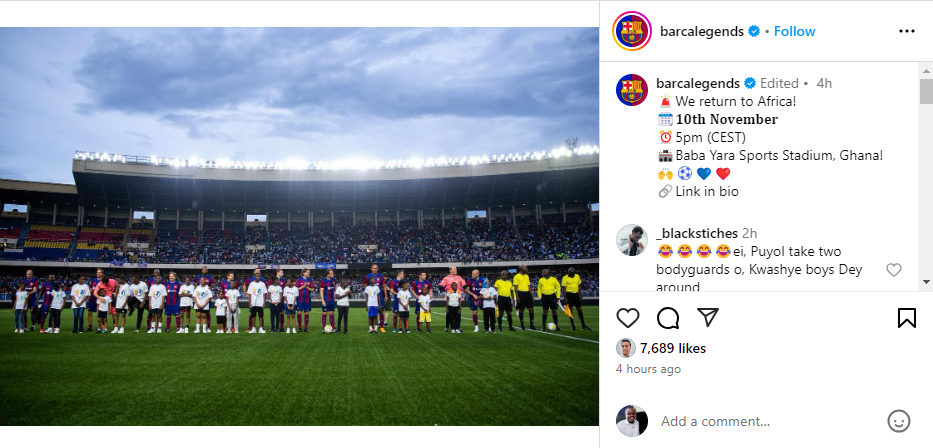Open _blackstiches profile avatar
Screen dimensions: 933x448
pyautogui.click(x=632, y=240)
